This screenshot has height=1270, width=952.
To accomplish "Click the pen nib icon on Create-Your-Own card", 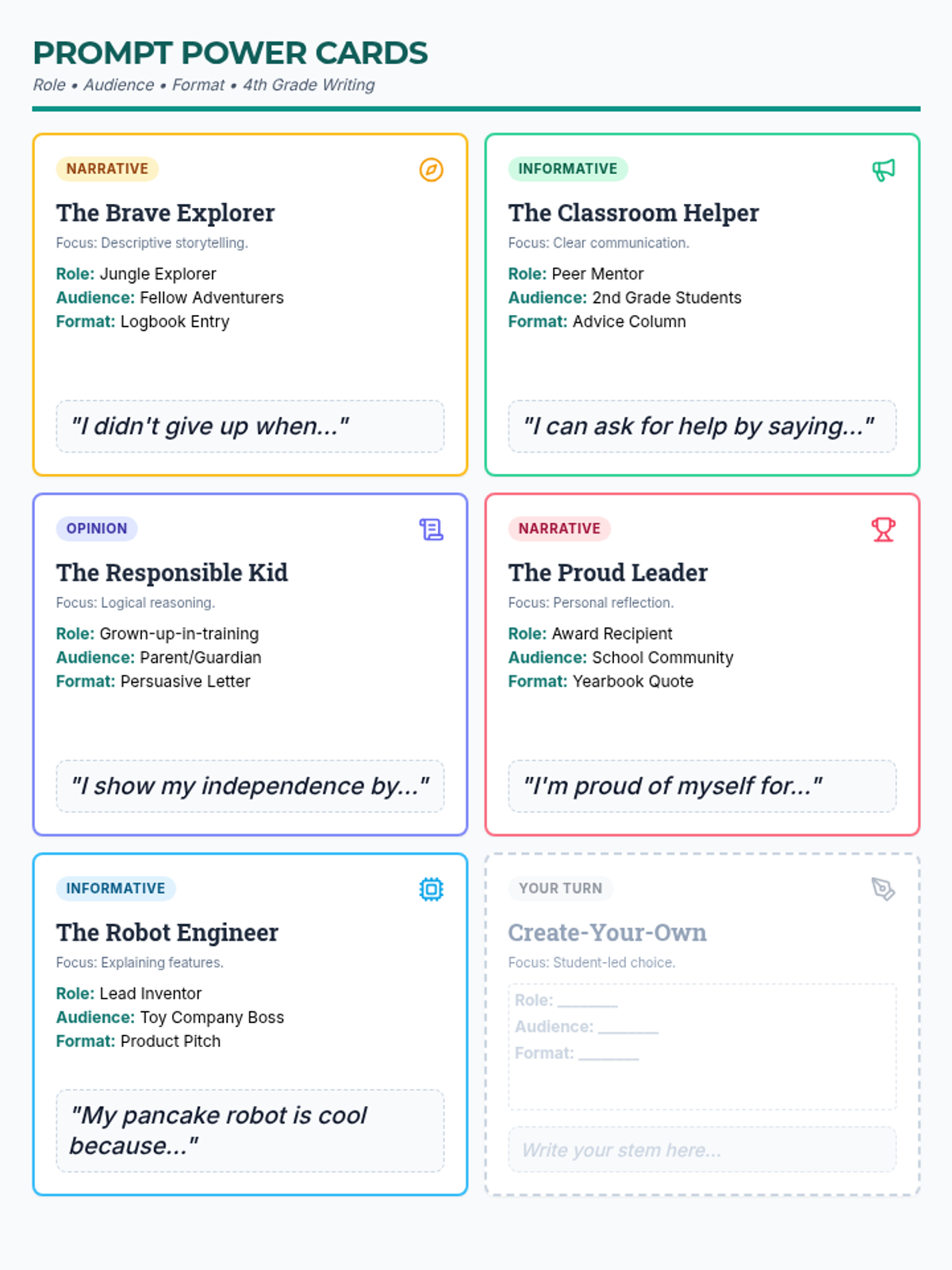I will point(884,889).
